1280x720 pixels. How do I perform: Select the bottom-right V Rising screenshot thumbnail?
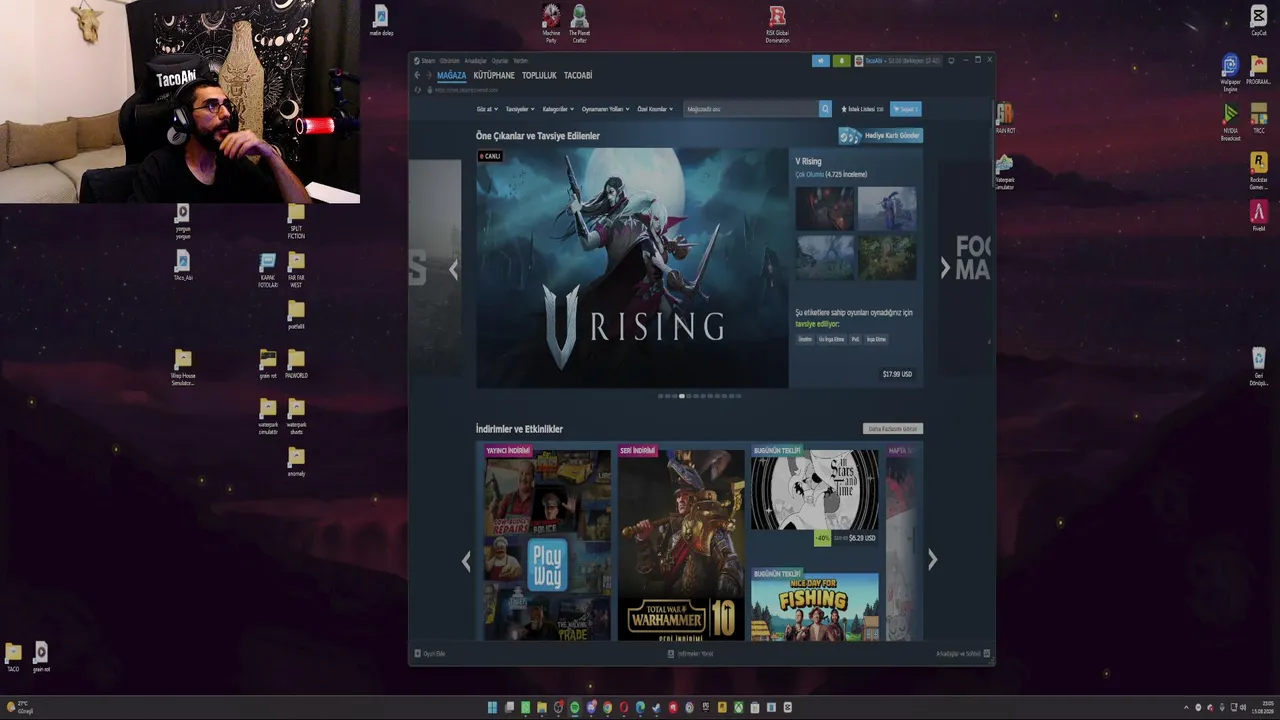[x=886, y=257]
